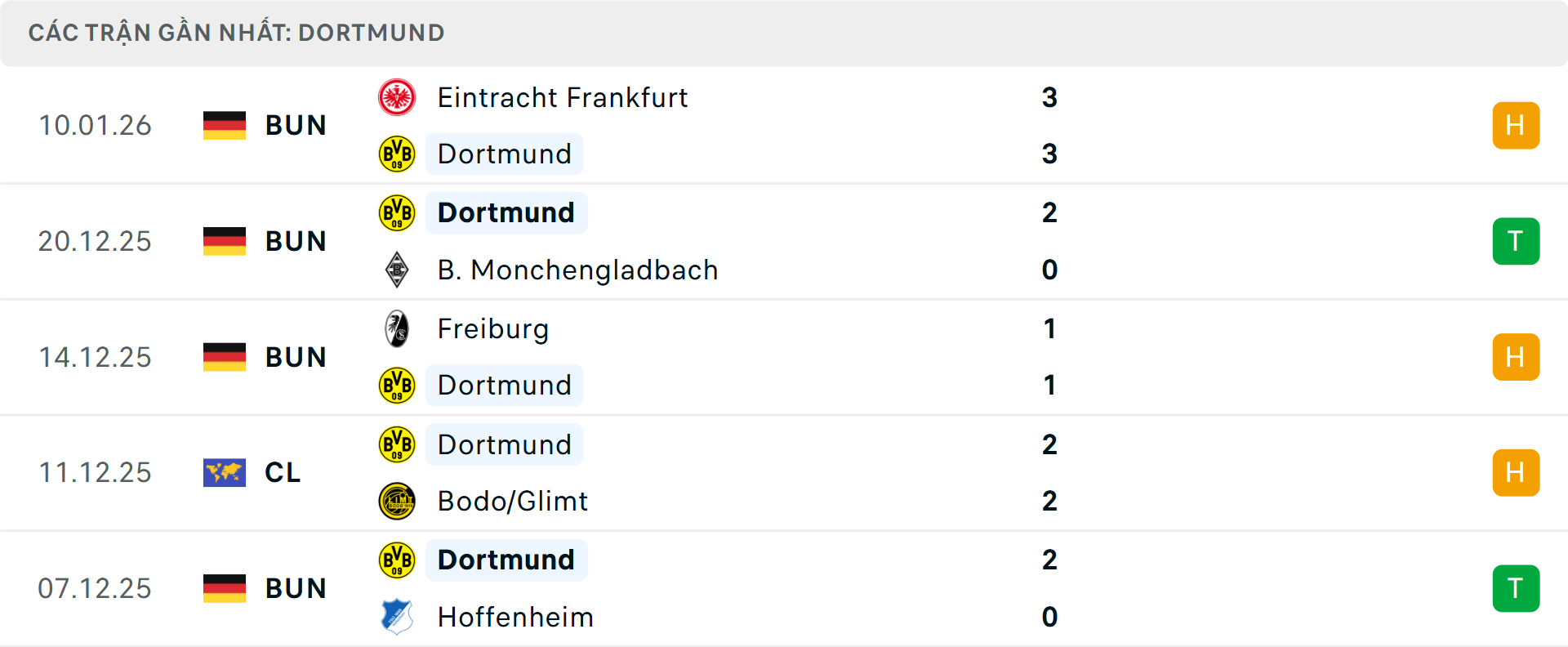Toggle the green T badge for Mönchengladbach win
Image resolution: width=1568 pixels, height=647 pixels.
1516,241
